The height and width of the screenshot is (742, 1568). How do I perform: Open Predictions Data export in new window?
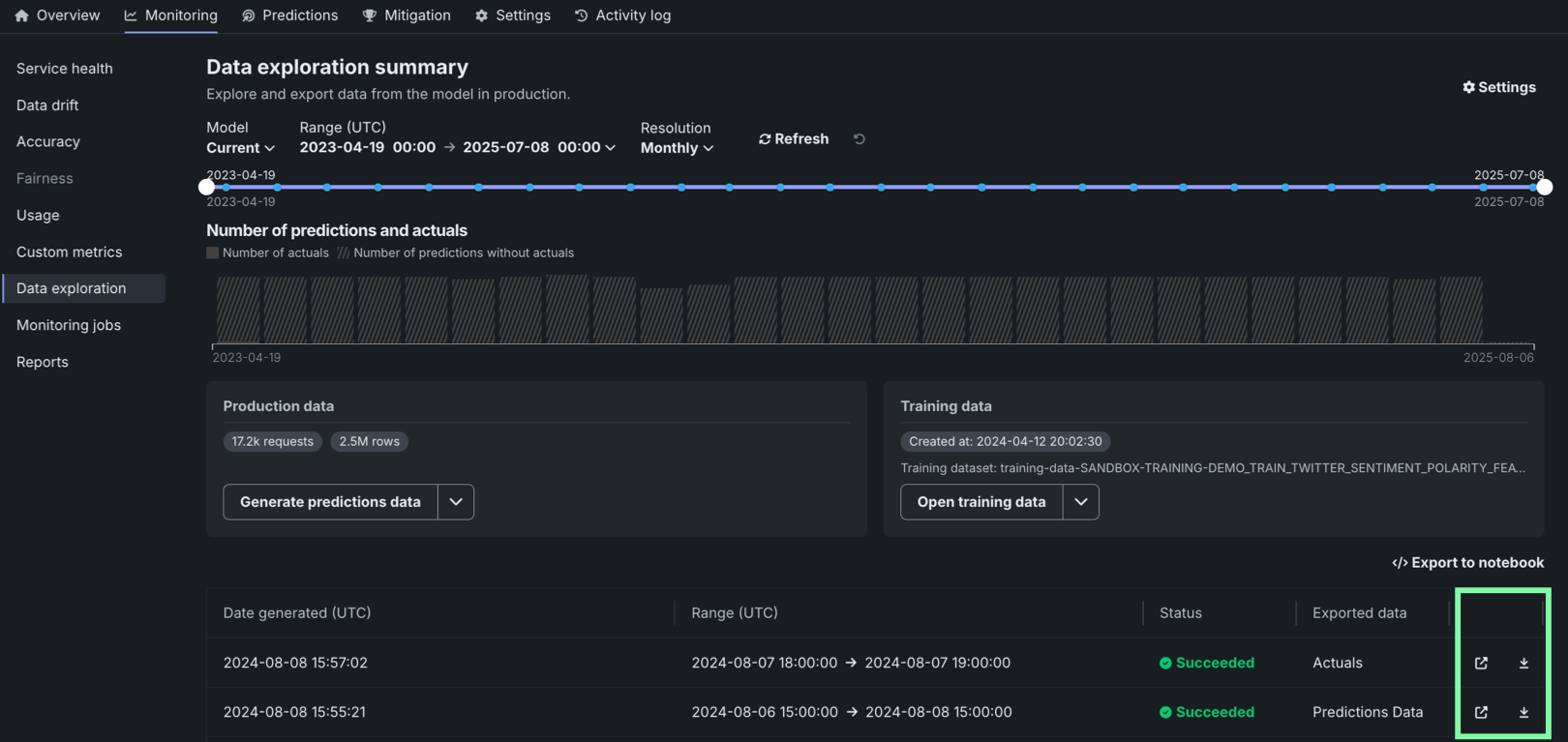click(x=1481, y=712)
